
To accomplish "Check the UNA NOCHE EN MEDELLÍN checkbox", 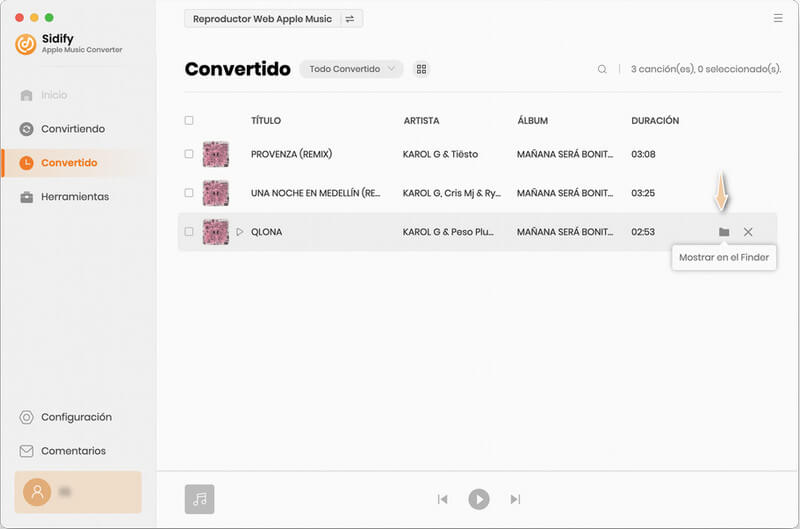I will (189, 193).
